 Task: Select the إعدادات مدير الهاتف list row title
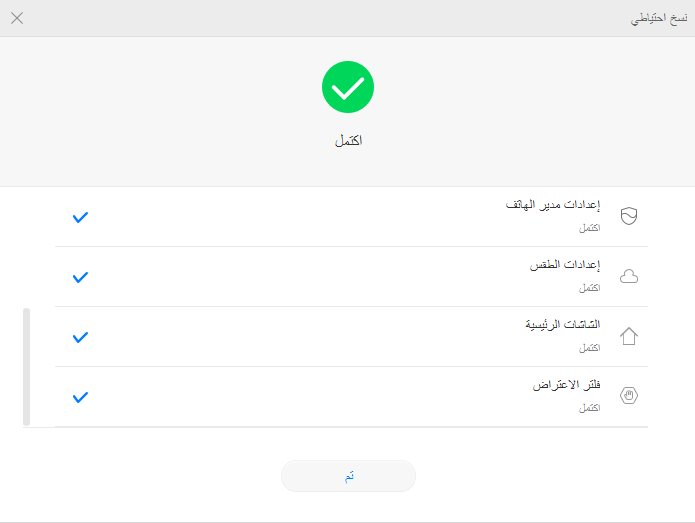[x=553, y=205]
